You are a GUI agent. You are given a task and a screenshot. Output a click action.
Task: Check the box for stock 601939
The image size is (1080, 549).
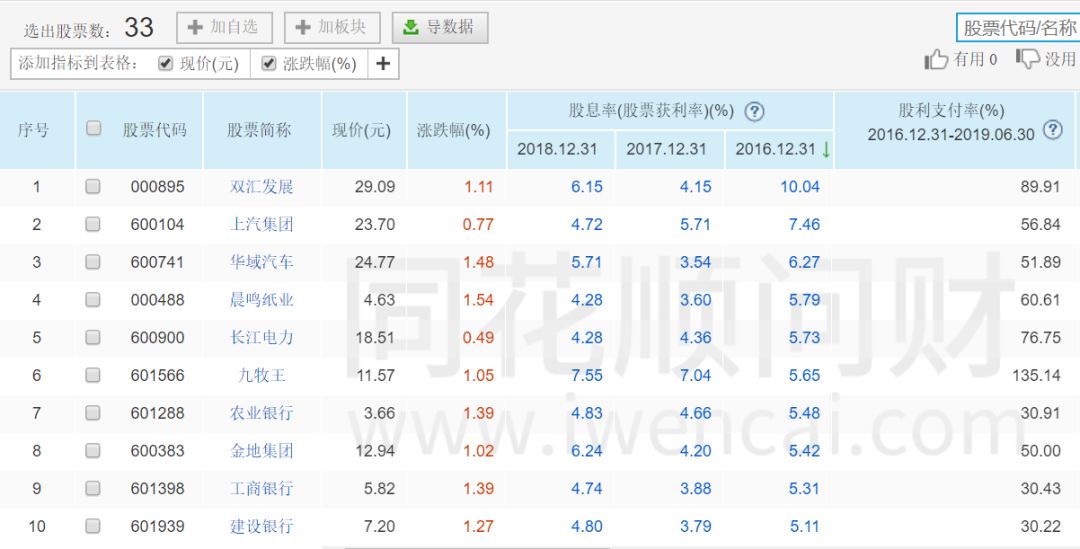tap(93, 526)
